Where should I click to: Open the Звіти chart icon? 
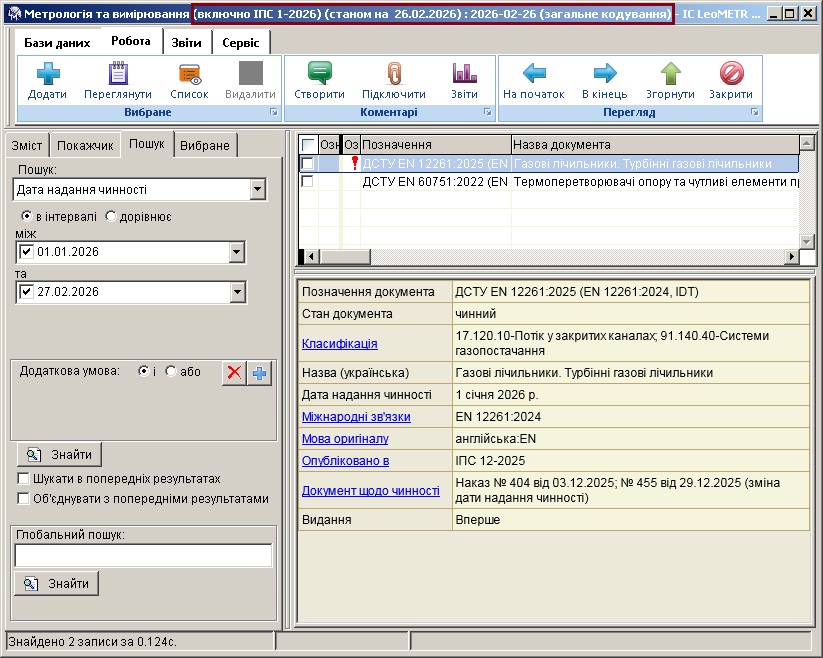463,74
